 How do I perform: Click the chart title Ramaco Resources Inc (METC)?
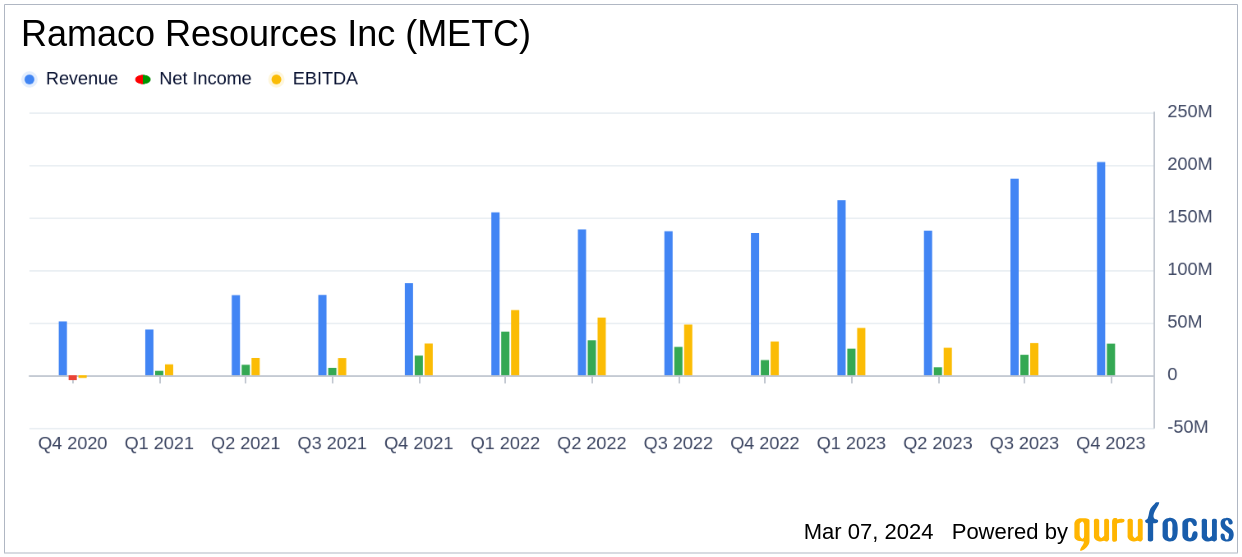click(x=276, y=35)
